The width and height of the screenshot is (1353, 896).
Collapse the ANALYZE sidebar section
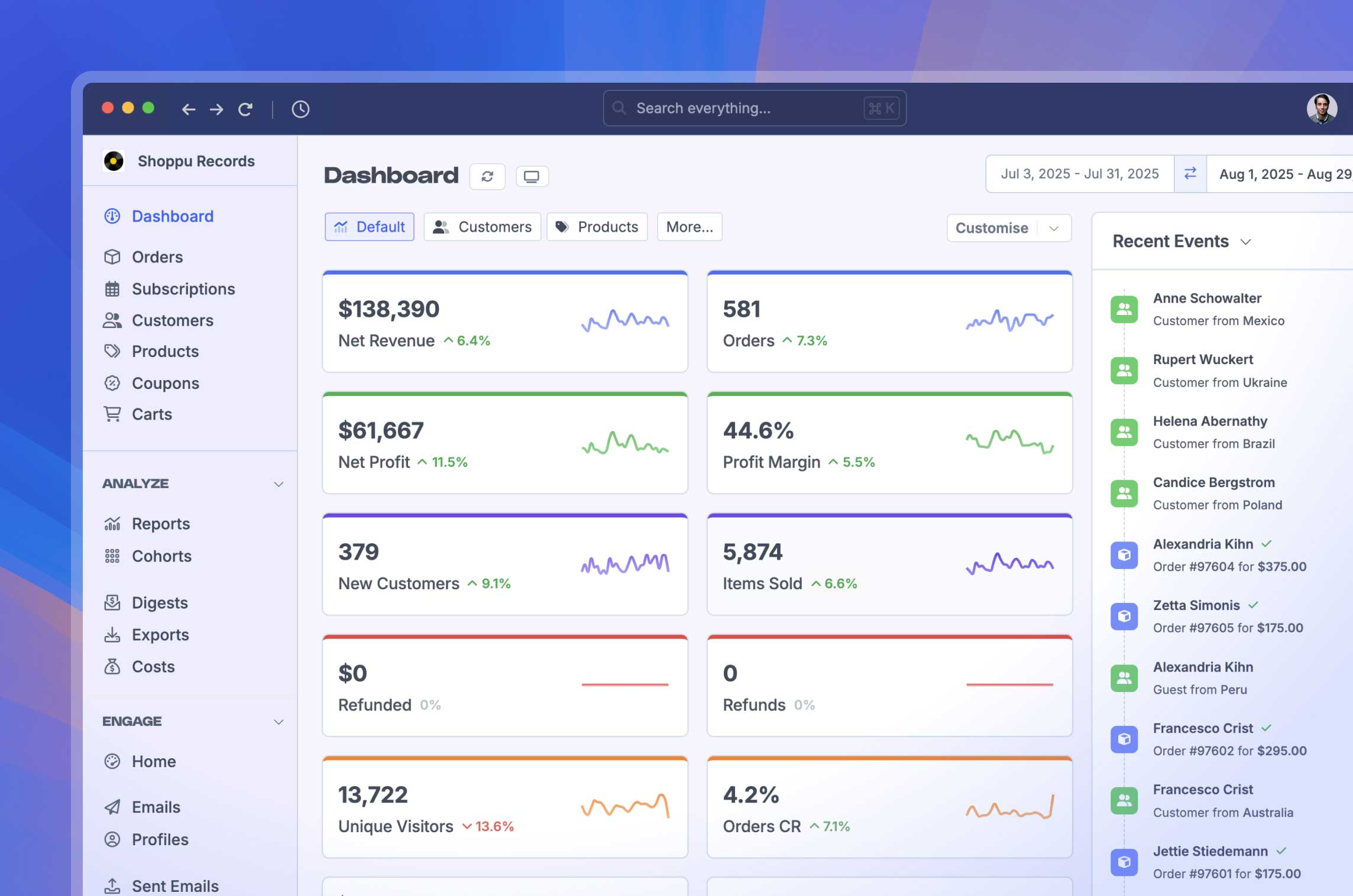pos(279,484)
